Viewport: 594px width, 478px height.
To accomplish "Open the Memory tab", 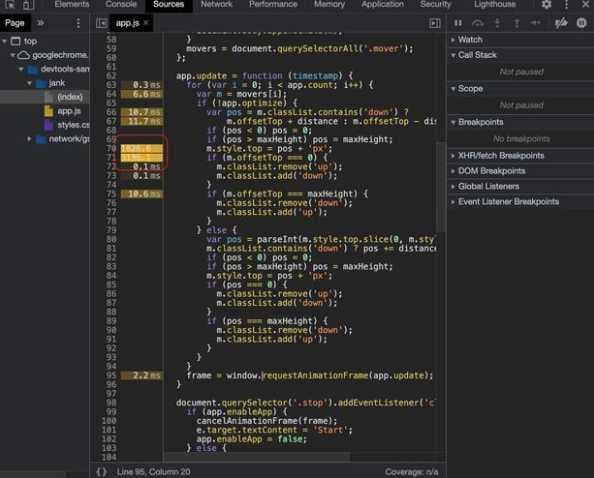I will click(329, 5).
